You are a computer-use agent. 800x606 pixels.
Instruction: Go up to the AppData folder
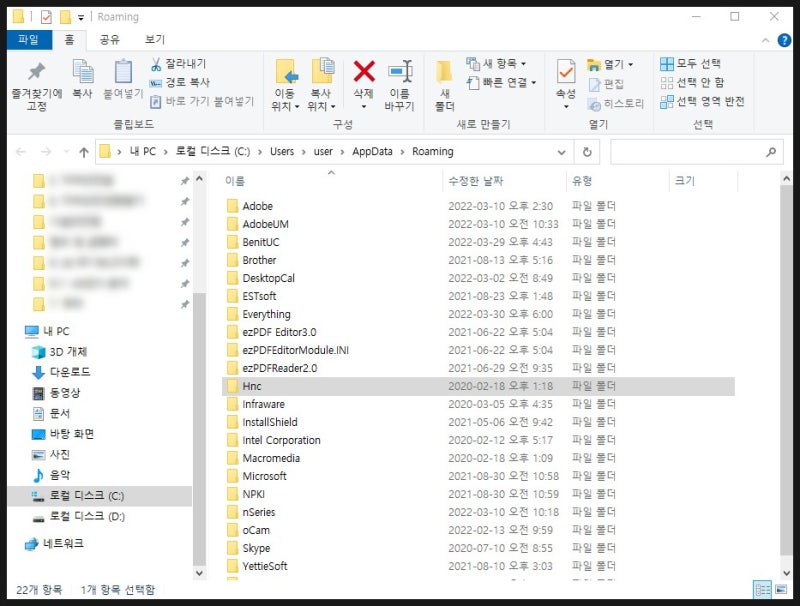[85, 152]
